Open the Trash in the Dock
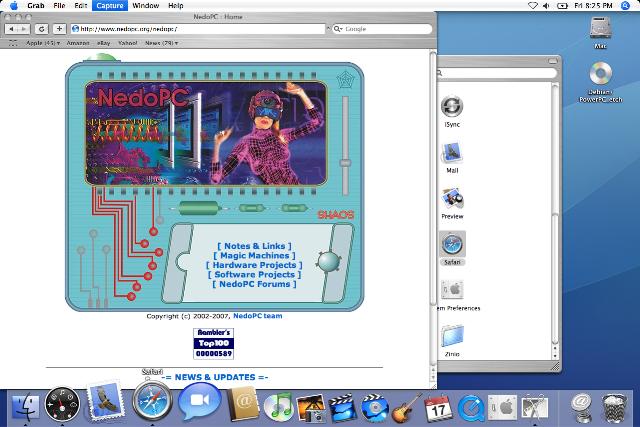Image resolution: width=640 pixels, height=427 pixels. (614, 407)
